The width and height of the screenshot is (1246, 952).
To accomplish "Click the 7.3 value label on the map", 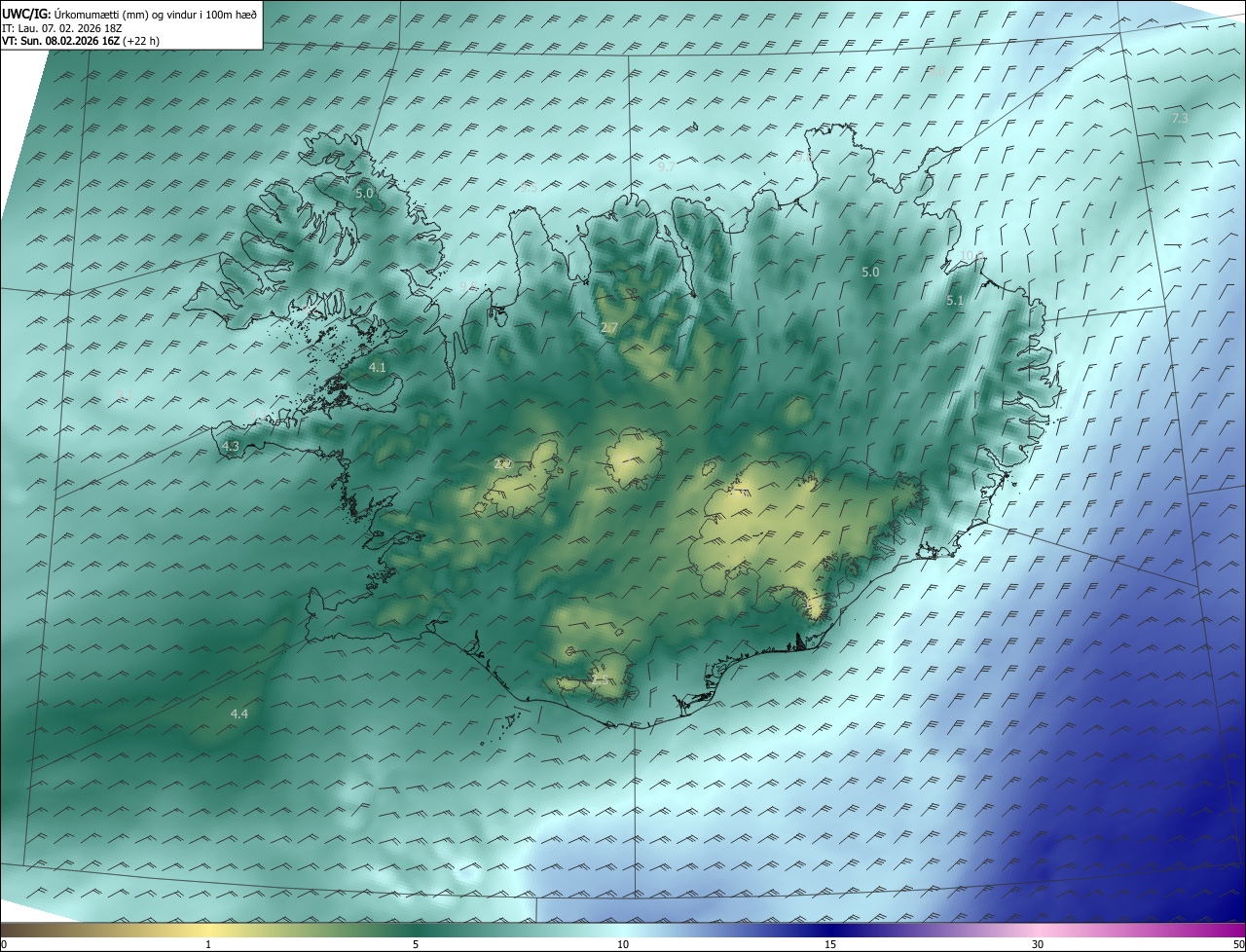I will [x=1179, y=118].
